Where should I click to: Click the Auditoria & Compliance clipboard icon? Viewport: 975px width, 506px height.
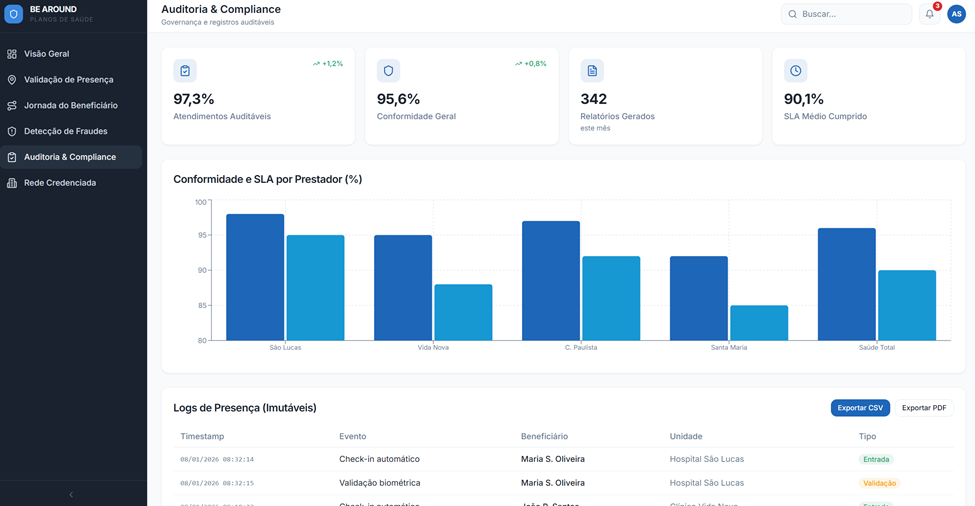click(12, 157)
